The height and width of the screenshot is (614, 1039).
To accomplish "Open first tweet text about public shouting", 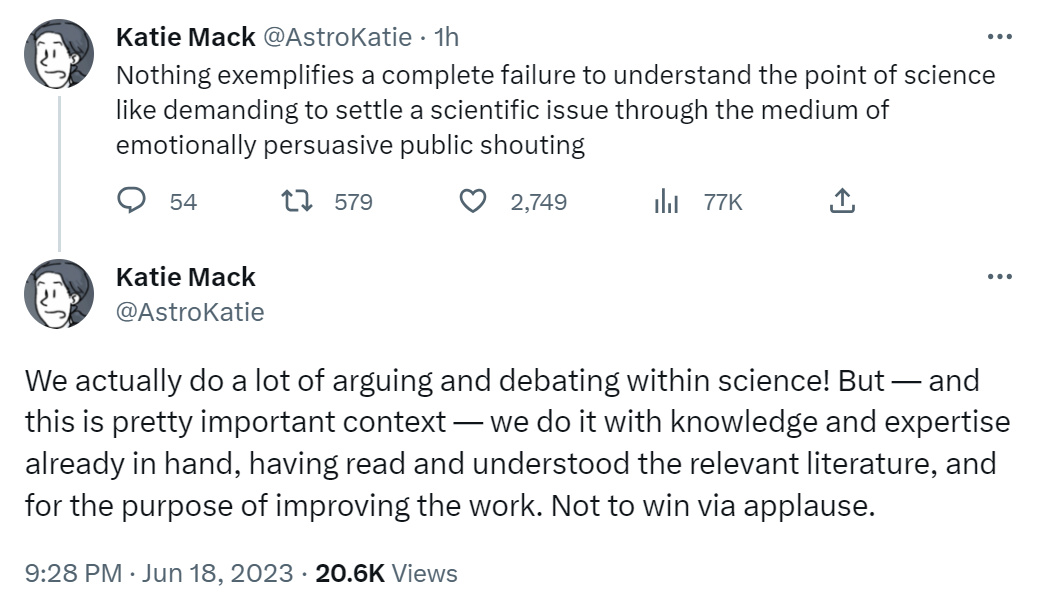I will [x=555, y=110].
